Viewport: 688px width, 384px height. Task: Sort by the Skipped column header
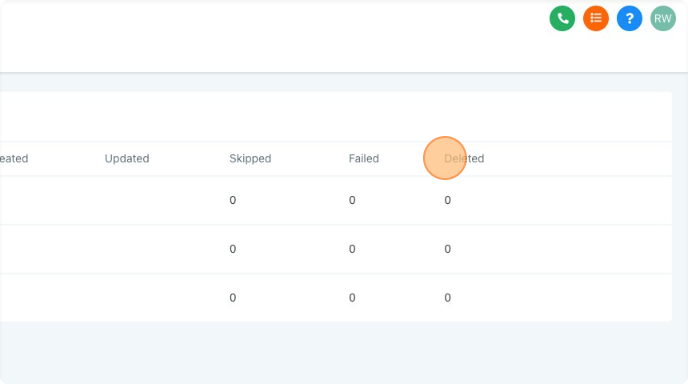(250, 158)
